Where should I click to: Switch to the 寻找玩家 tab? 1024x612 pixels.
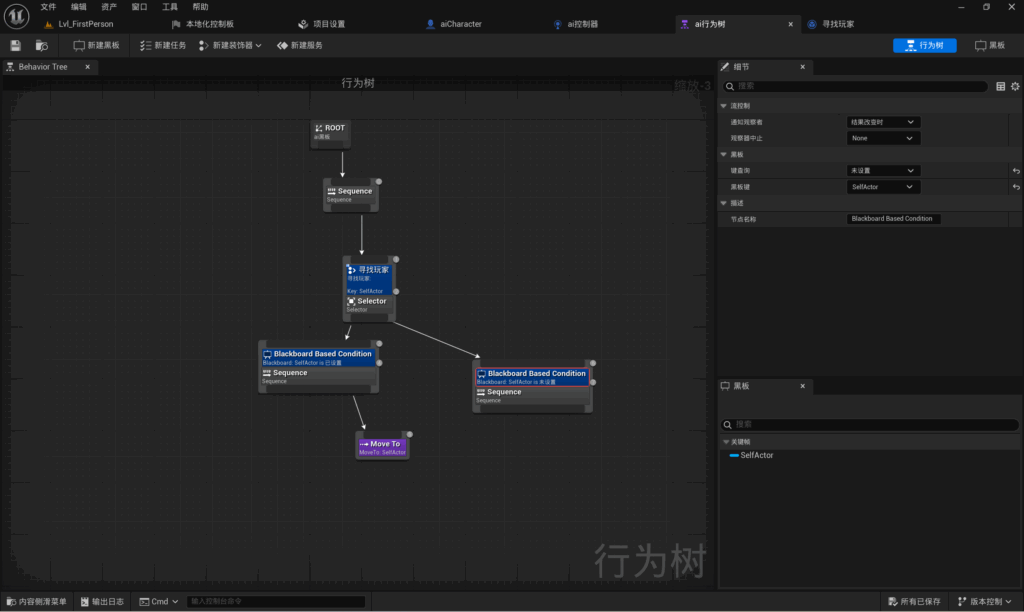(838, 24)
